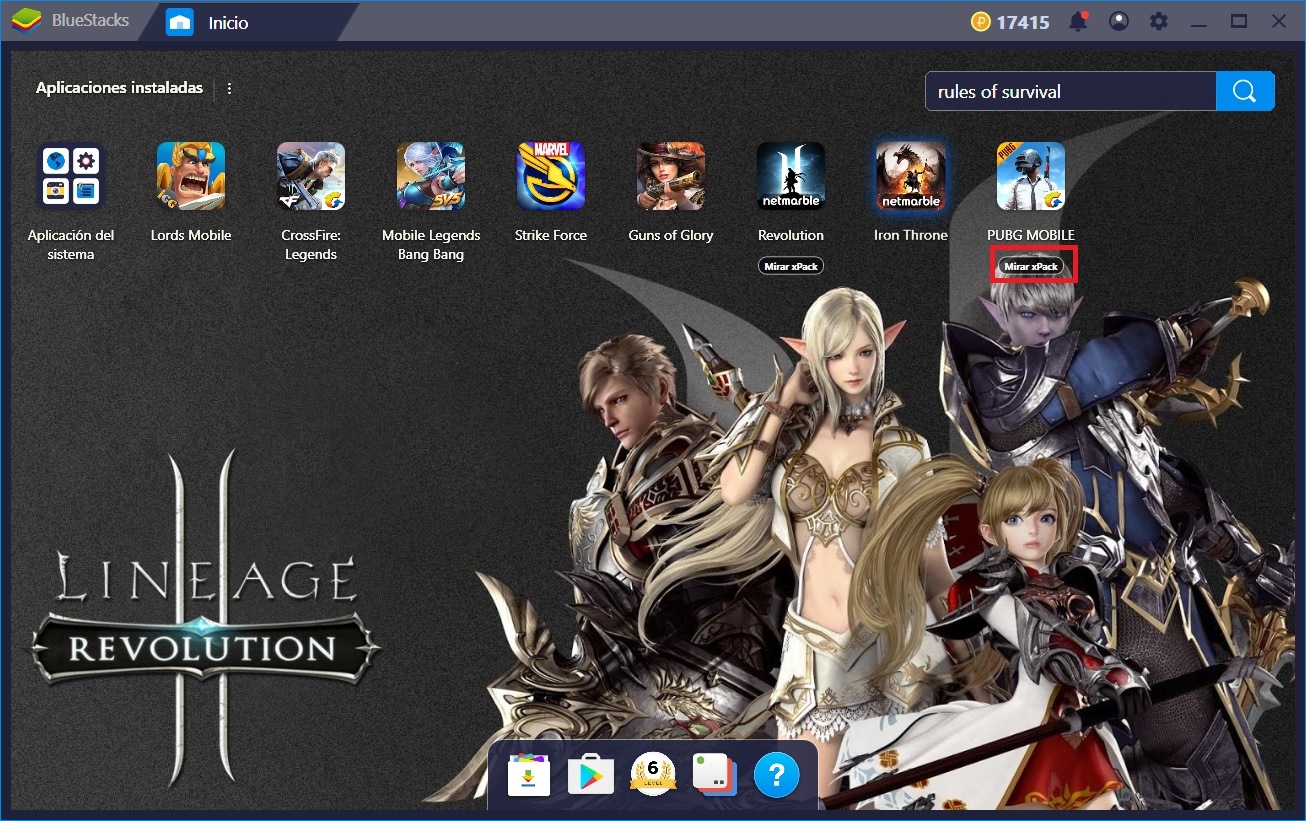The width and height of the screenshot is (1306, 821).
Task: Click the Aplicaciones instaladas heading
Action: (119, 88)
